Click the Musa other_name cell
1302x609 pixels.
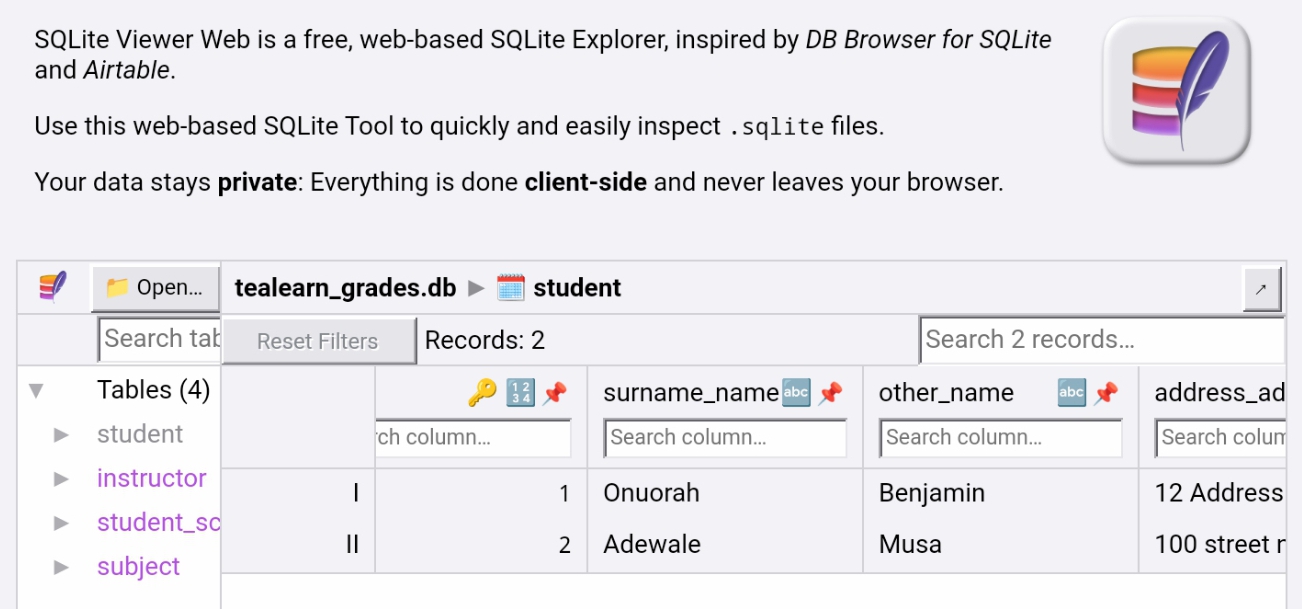point(1001,545)
